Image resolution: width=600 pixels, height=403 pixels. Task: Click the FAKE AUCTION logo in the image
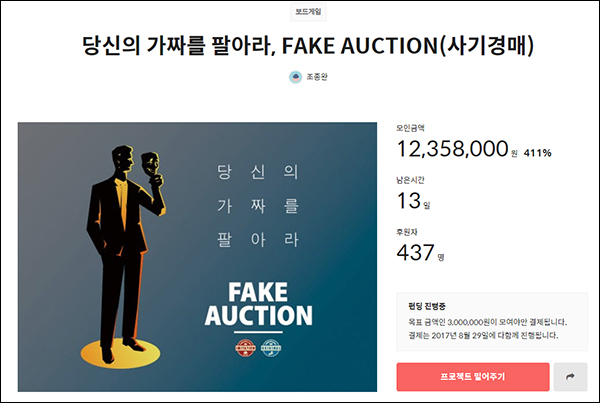[257, 305]
